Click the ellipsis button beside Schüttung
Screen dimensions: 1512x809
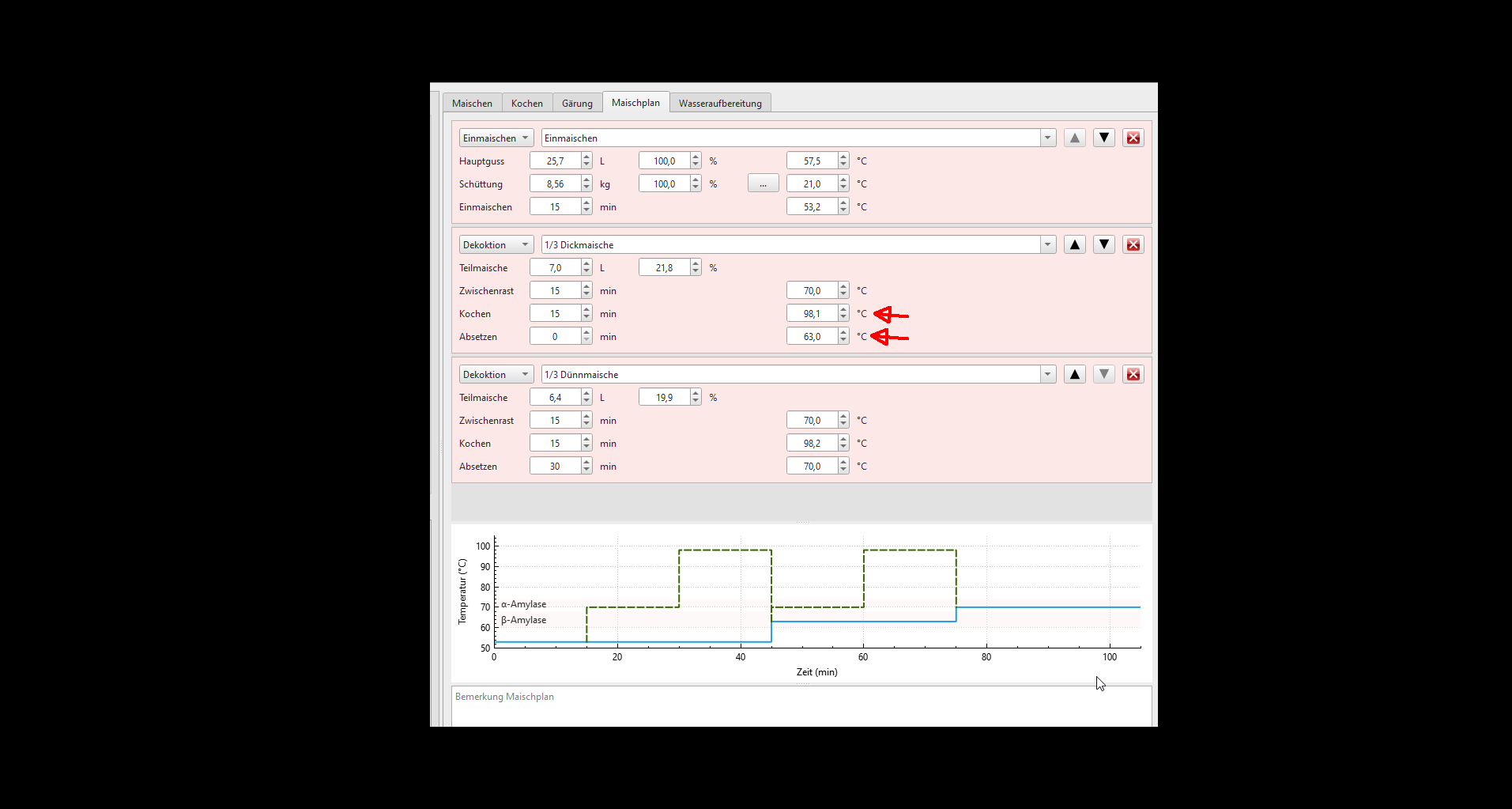(x=763, y=183)
